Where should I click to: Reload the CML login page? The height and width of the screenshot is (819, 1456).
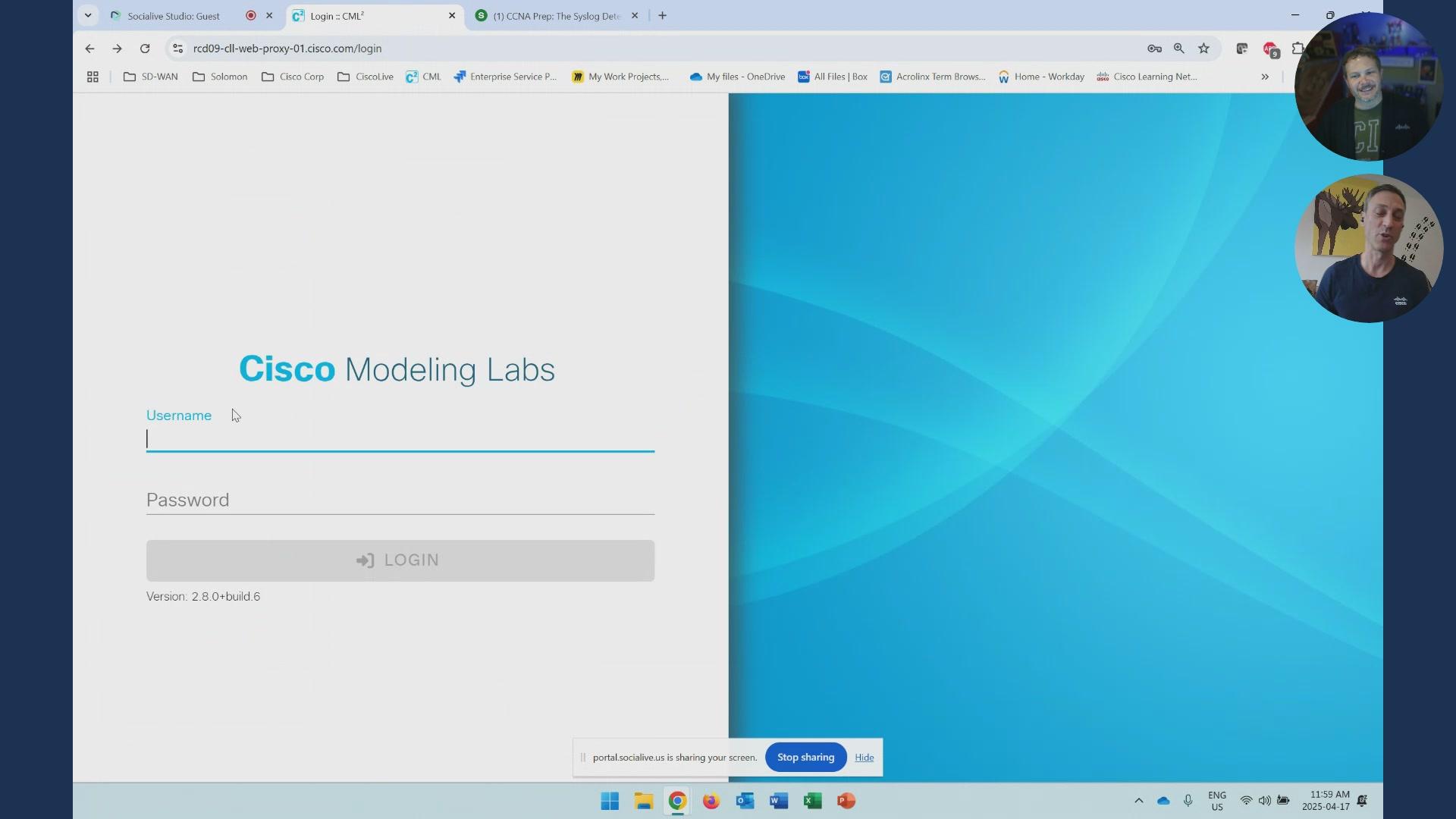pyautogui.click(x=145, y=49)
